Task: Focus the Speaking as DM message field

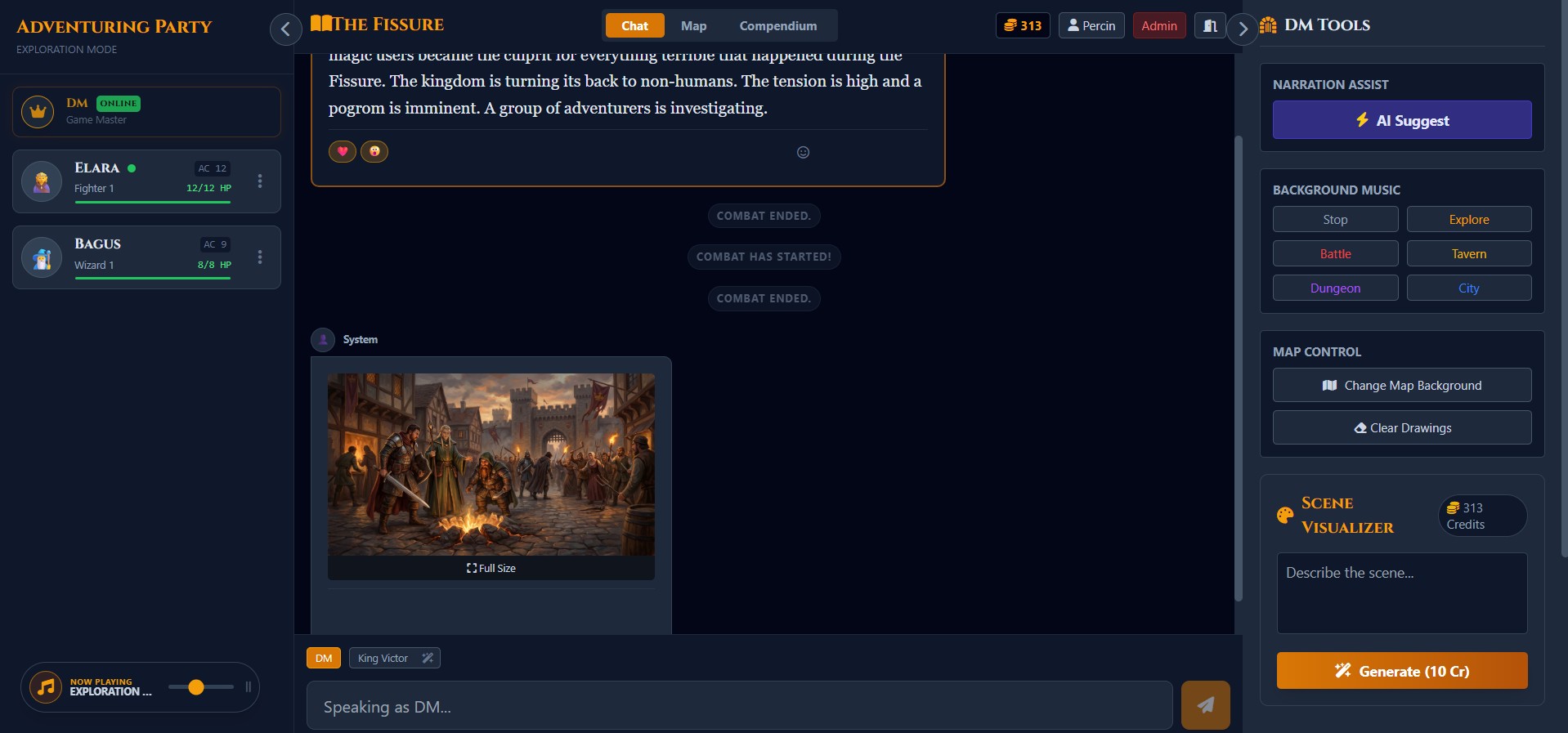Action: click(x=739, y=705)
